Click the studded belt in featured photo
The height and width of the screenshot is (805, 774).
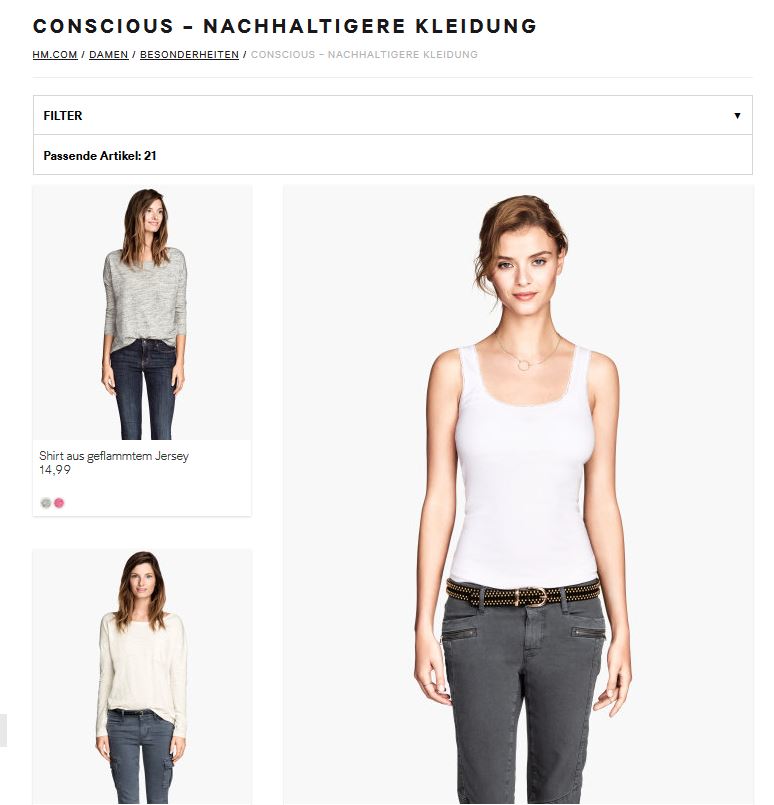point(523,593)
